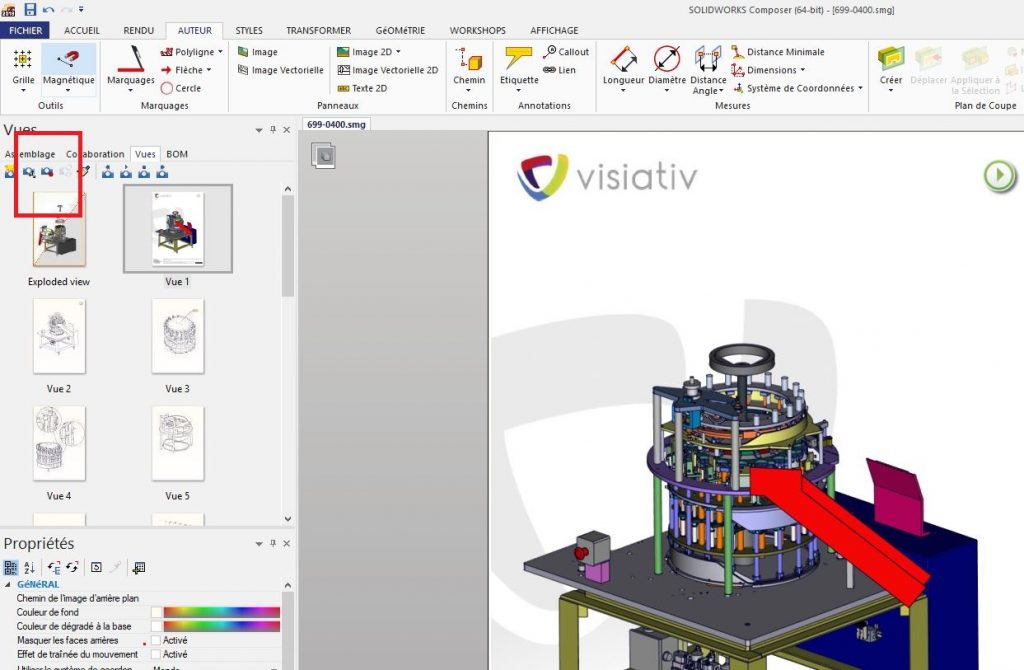Screen dimensions: 1024x670
Task: Insert an Image Vectorielle panel
Action: click(x=281, y=70)
